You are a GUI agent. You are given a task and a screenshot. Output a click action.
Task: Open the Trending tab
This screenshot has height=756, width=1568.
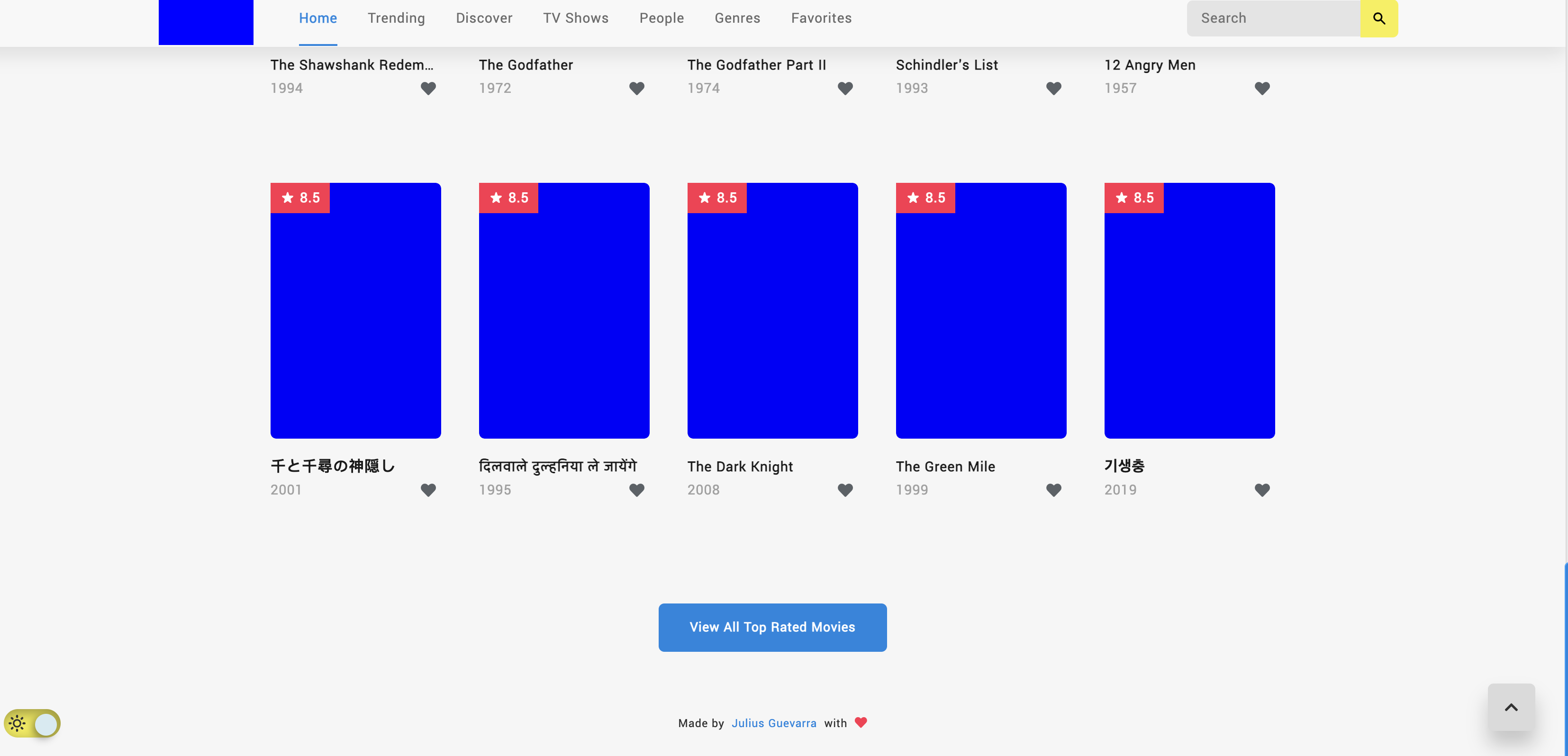396,18
